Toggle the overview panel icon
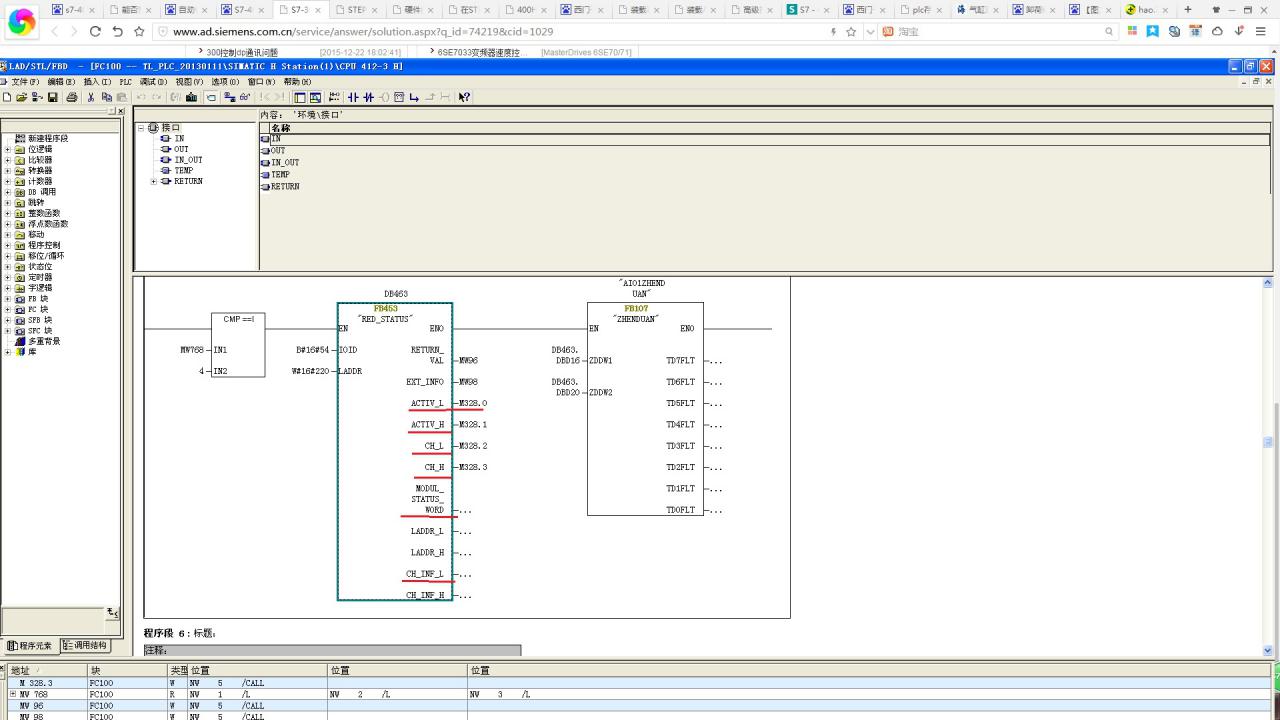Screen dimensions: 1280x720 point(299,97)
